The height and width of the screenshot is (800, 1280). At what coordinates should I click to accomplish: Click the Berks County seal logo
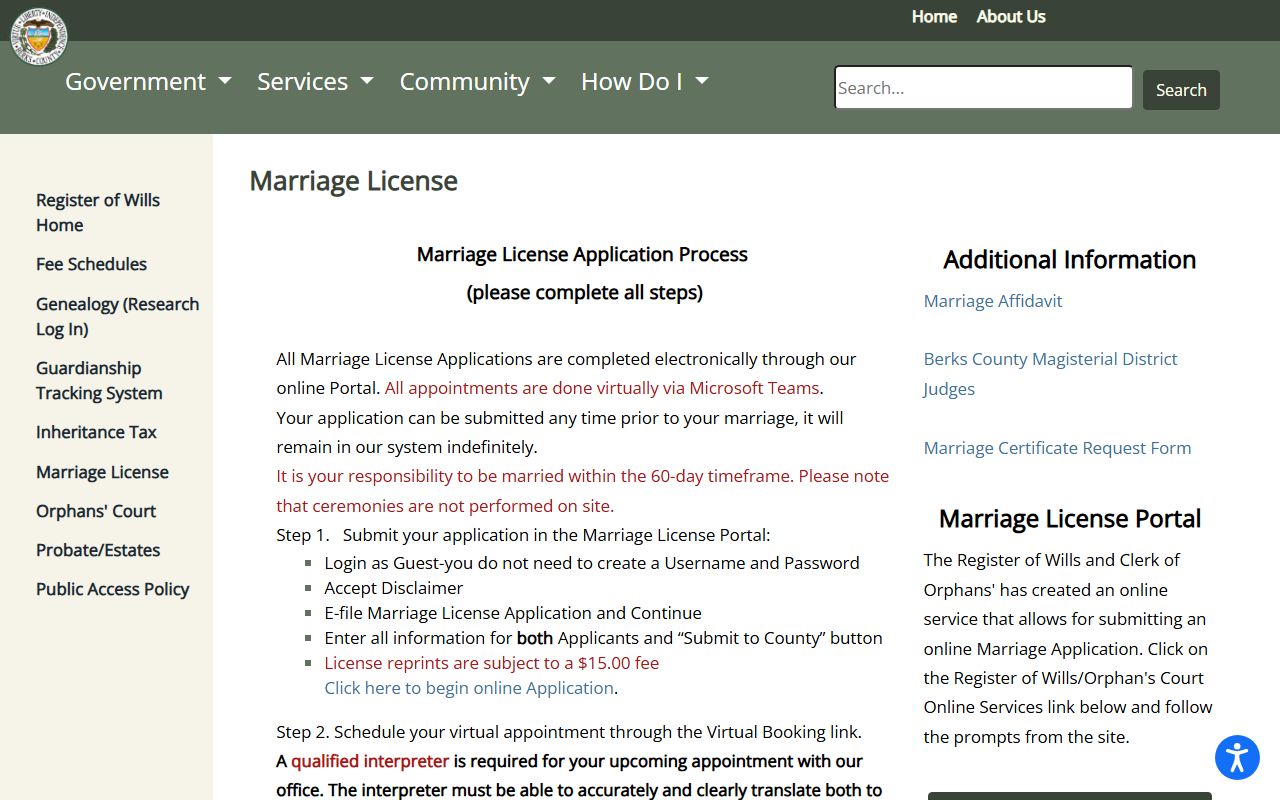pos(39,36)
